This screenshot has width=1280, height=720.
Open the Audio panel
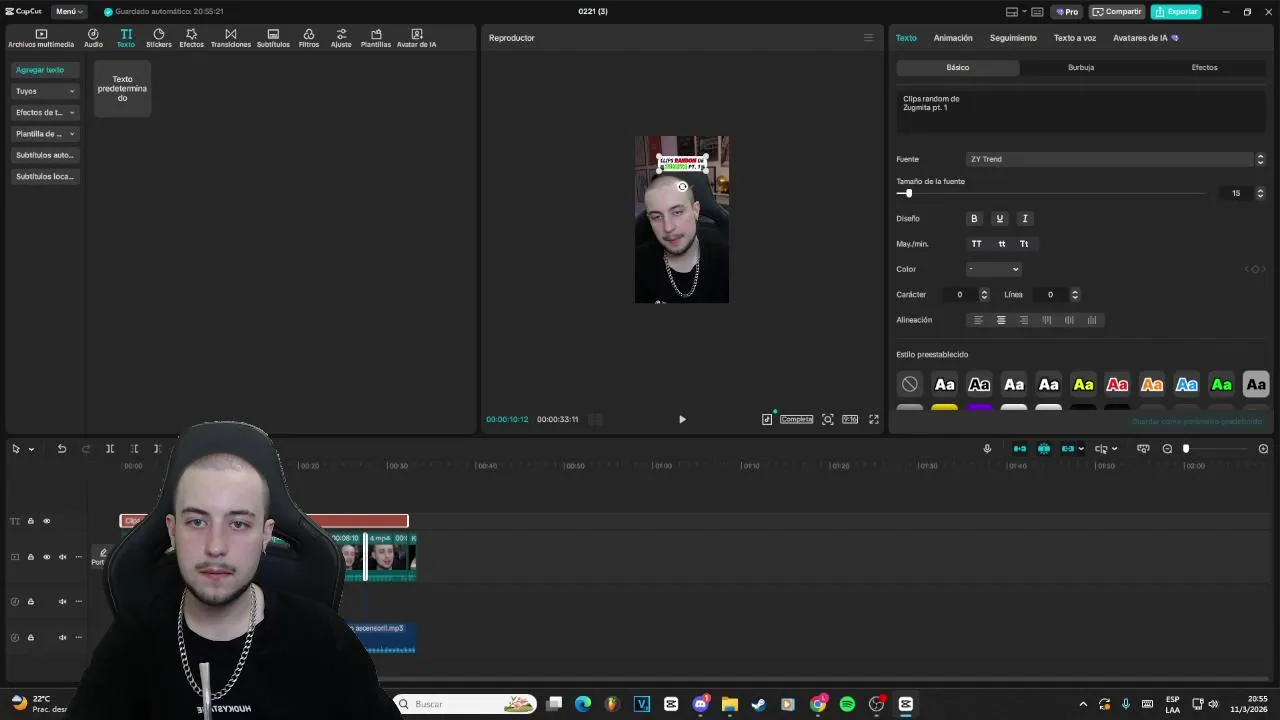[x=93, y=39]
